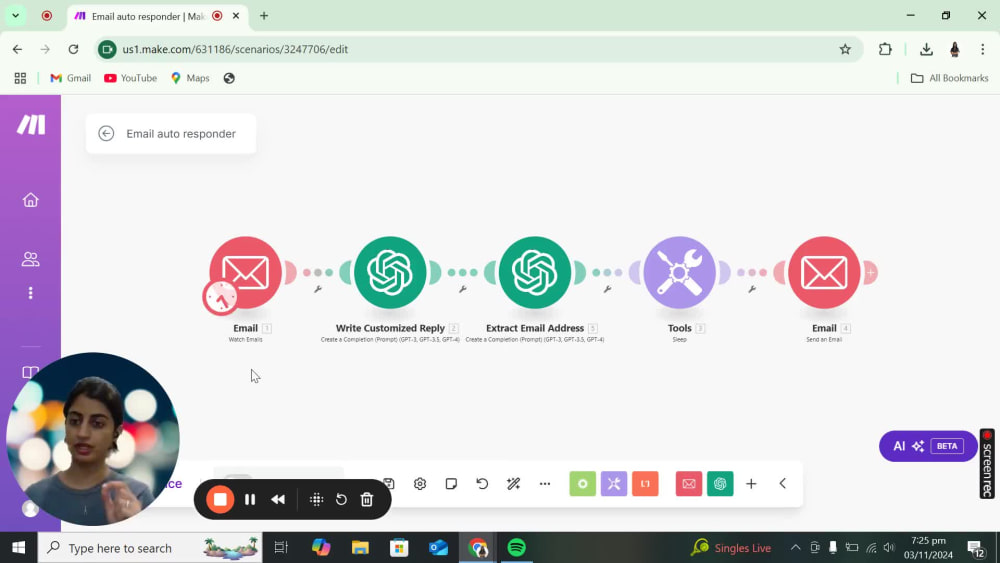Click the grid dots icon on recording bar
This screenshot has height=563, width=1000.
316,499
